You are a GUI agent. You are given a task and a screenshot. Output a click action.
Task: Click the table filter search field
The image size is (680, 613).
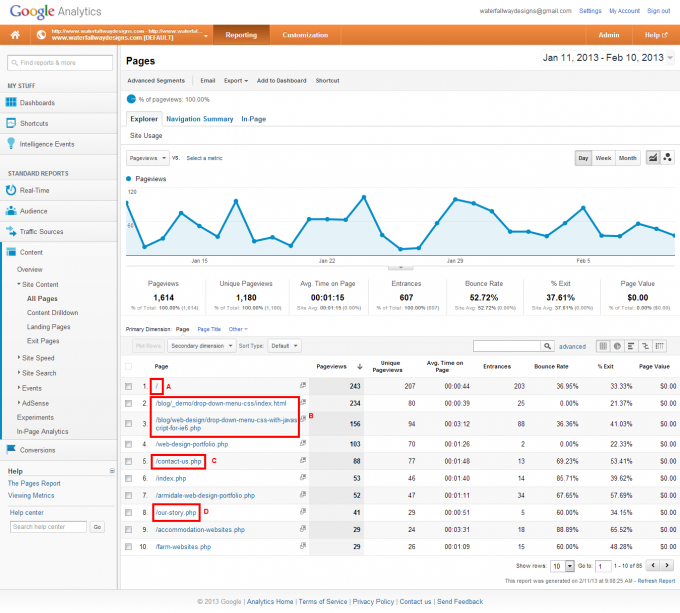click(507, 346)
